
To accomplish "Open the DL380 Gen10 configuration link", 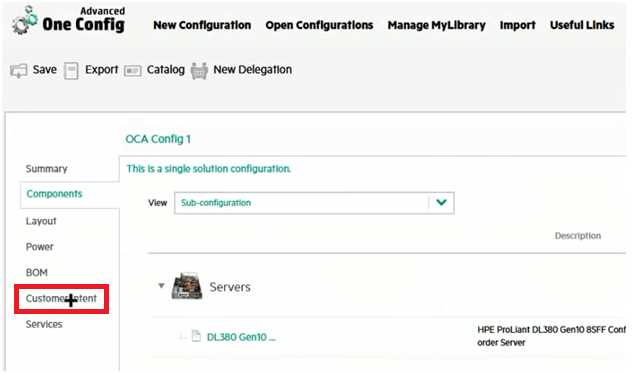I will pos(241,337).
